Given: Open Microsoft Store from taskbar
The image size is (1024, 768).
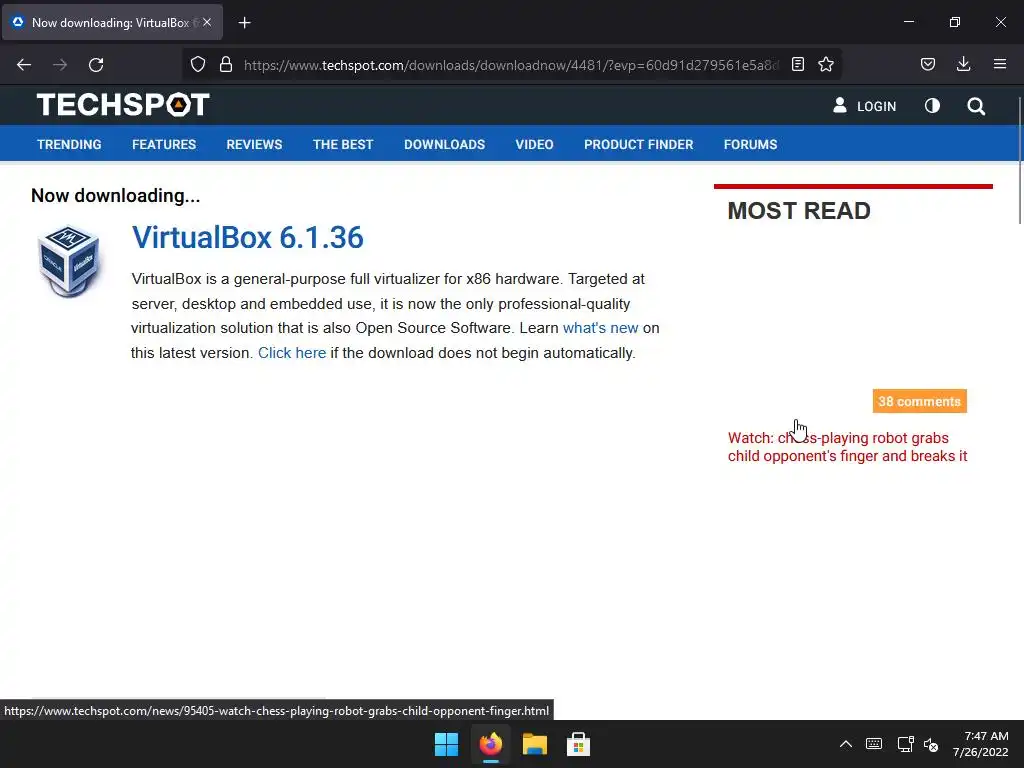Looking at the screenshot, I should pos(578,744).
